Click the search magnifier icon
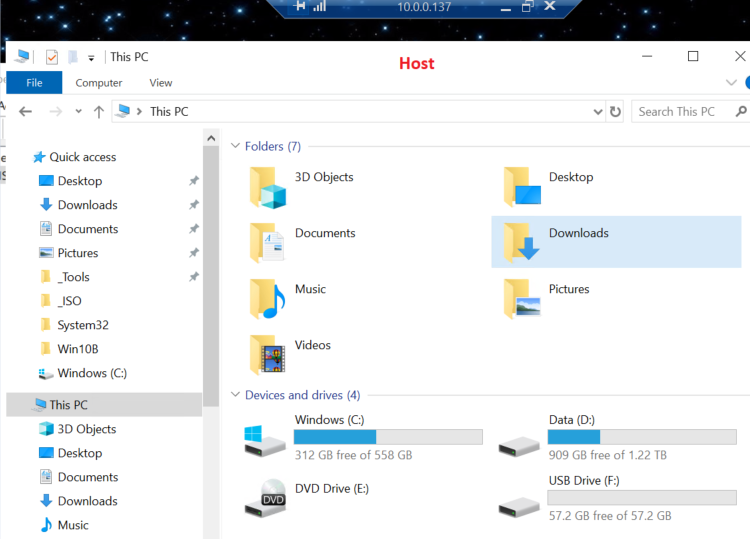Image resolution: width=750 pixels, height=539 pixels. click(740, 111)
